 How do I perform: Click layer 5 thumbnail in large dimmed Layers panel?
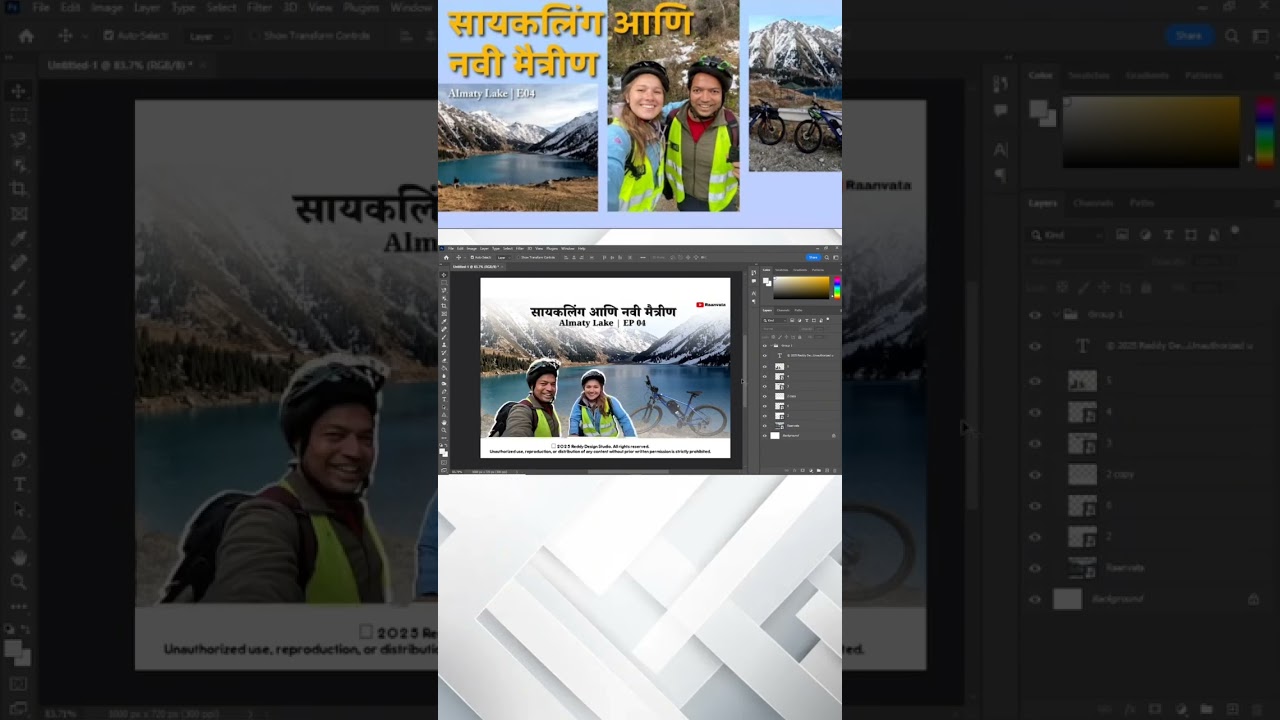click(1082, 380)
